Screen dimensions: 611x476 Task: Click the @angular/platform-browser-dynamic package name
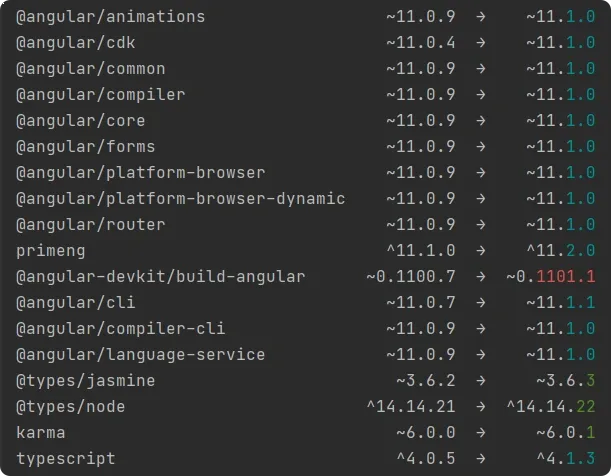tap(180, 199)
